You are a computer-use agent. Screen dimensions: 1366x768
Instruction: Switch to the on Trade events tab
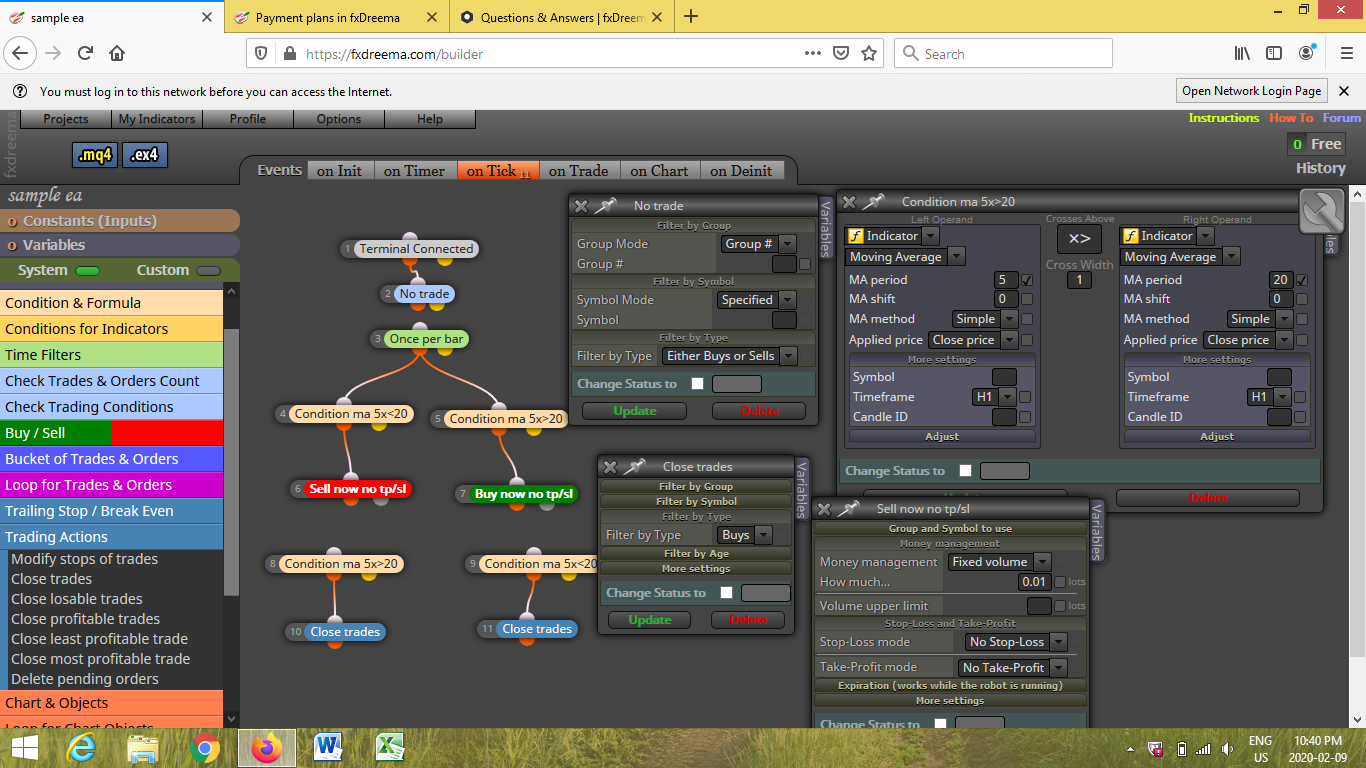(x=578, y=171)
